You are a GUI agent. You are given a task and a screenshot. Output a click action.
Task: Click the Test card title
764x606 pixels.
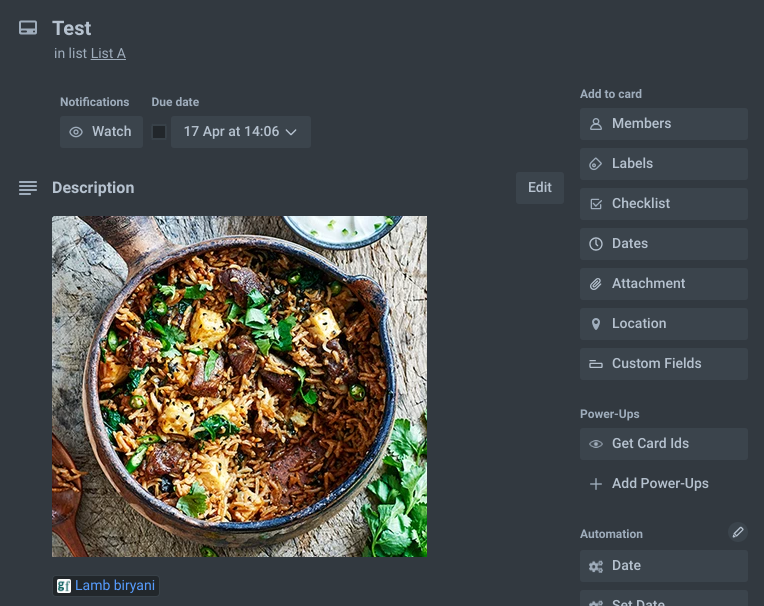tap(72, 28)
